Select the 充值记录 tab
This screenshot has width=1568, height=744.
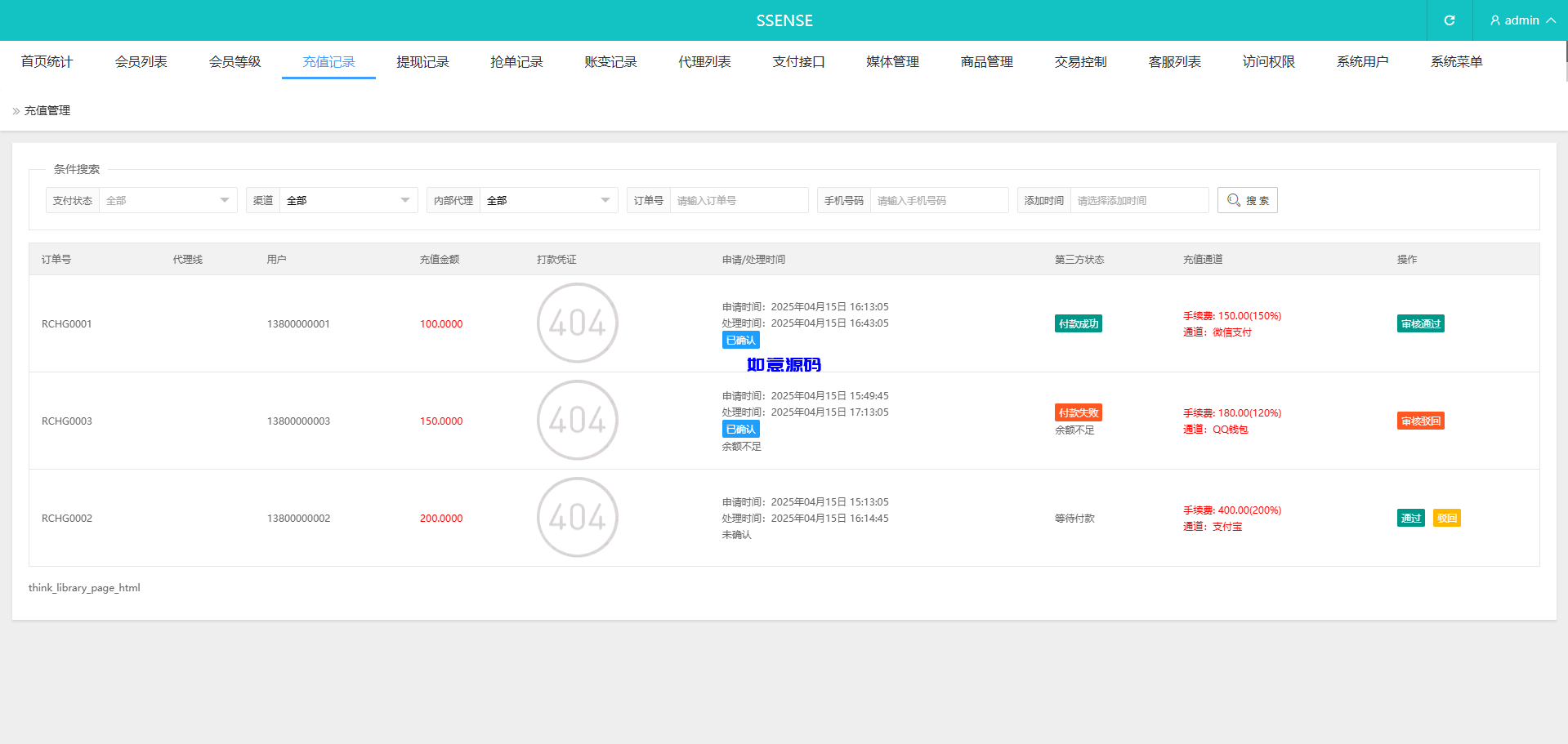tap(328, 62)
